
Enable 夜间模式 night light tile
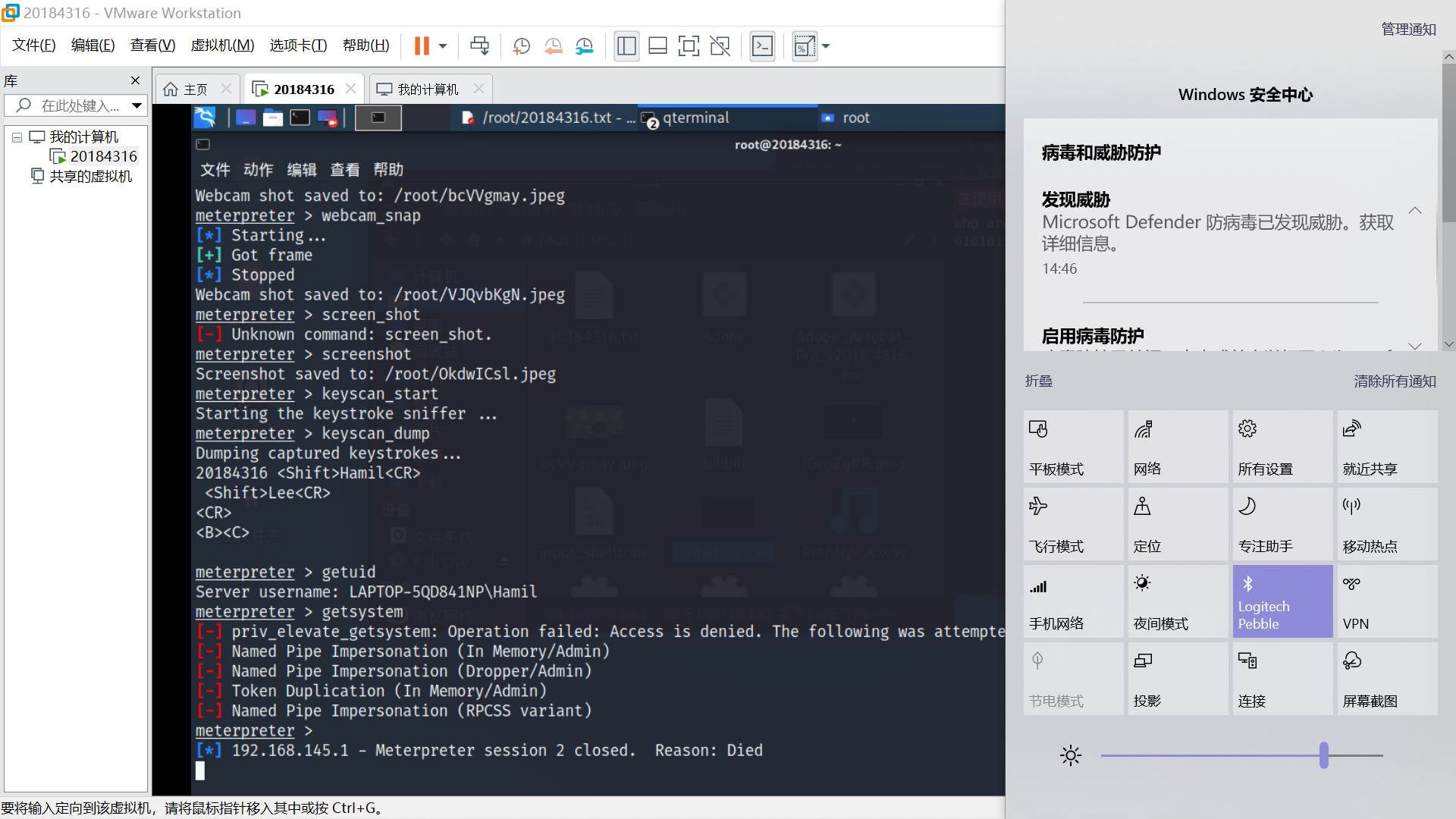tap(1178, 601)
